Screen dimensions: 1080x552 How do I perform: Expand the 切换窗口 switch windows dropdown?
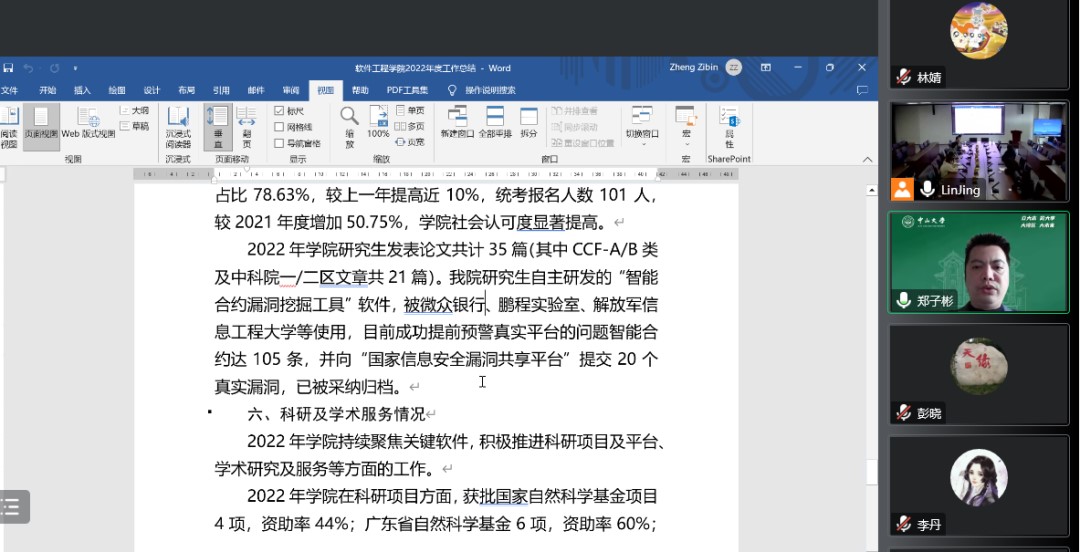point(642,126)
